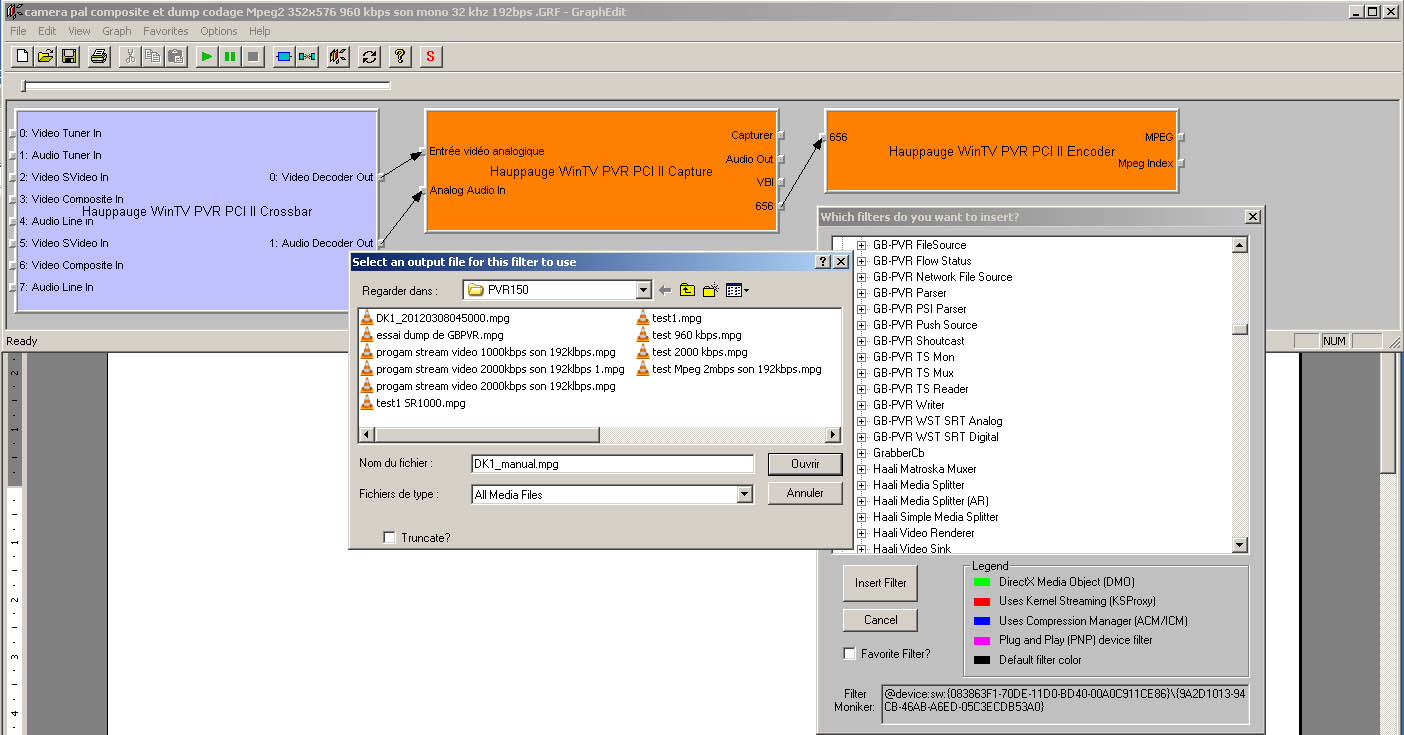Screen dimensions: 1404x735
Task: Open the Fichiers de type dropdown
Action: pos(743,494)
